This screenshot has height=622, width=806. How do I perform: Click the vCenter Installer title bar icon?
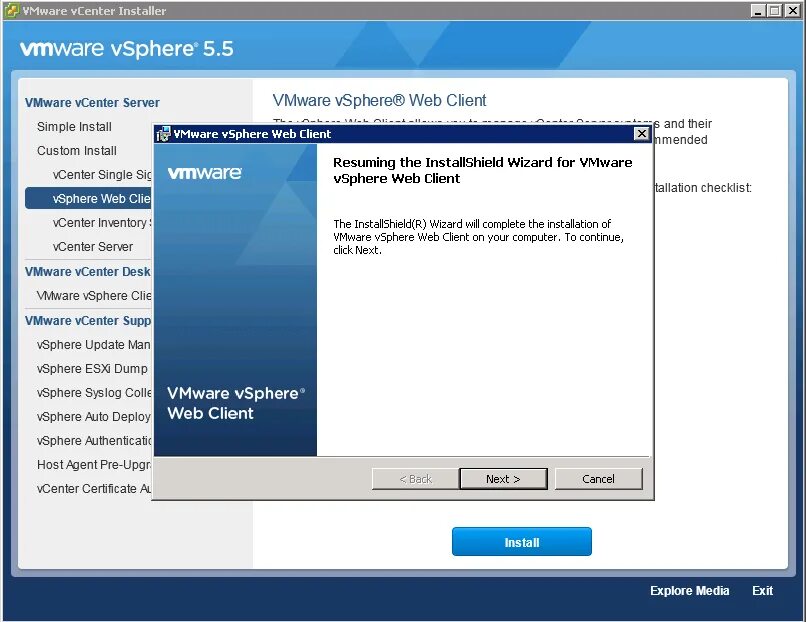tap(11, 10)
